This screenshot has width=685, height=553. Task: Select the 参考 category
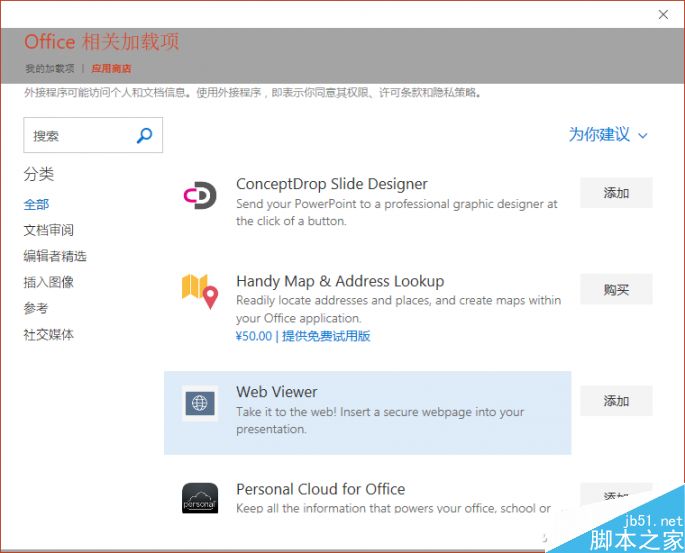tap(36, 308)
